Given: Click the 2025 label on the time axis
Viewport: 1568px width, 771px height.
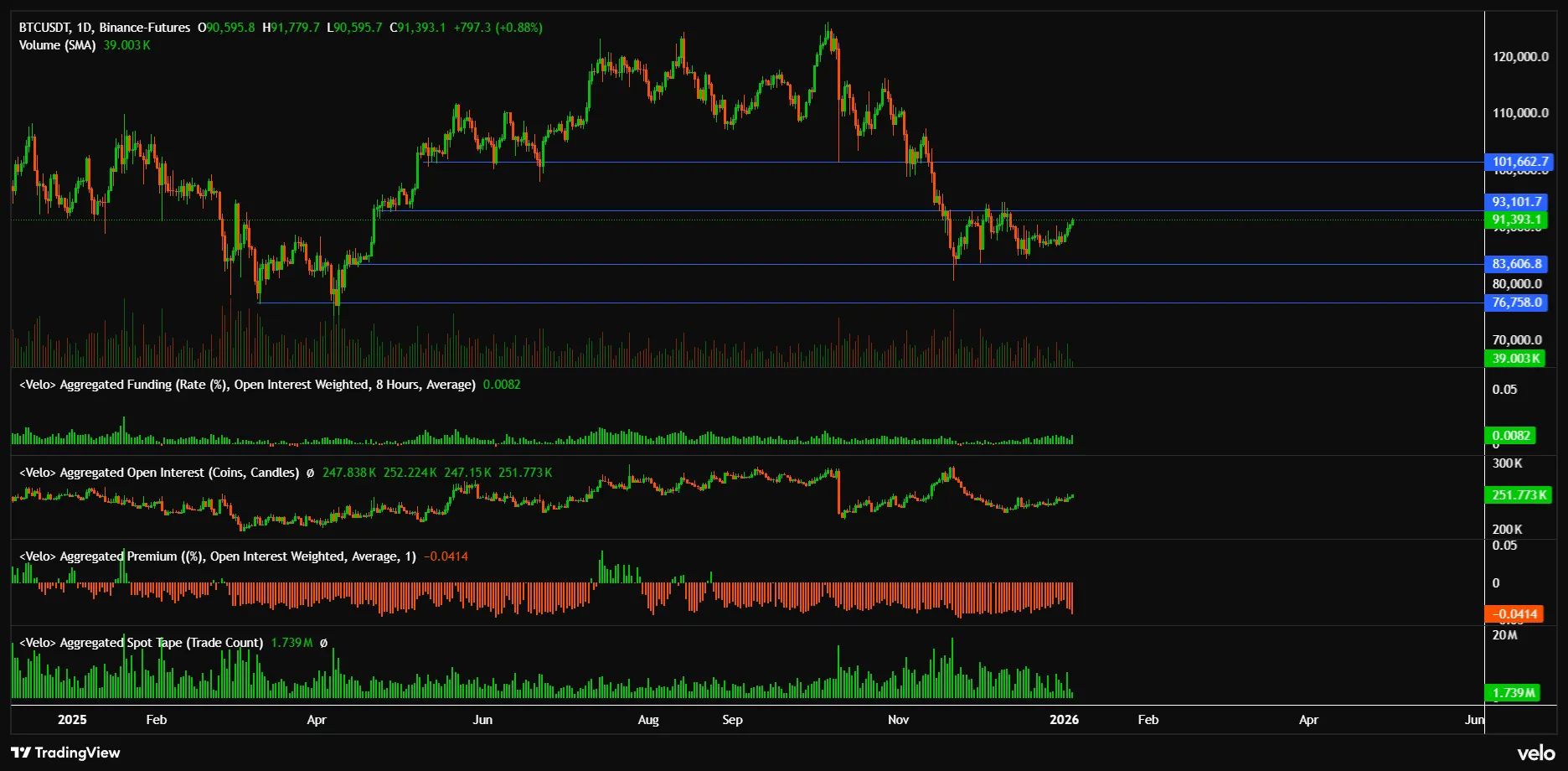Looking at the screenshot, I should click(x=72, y=720).
